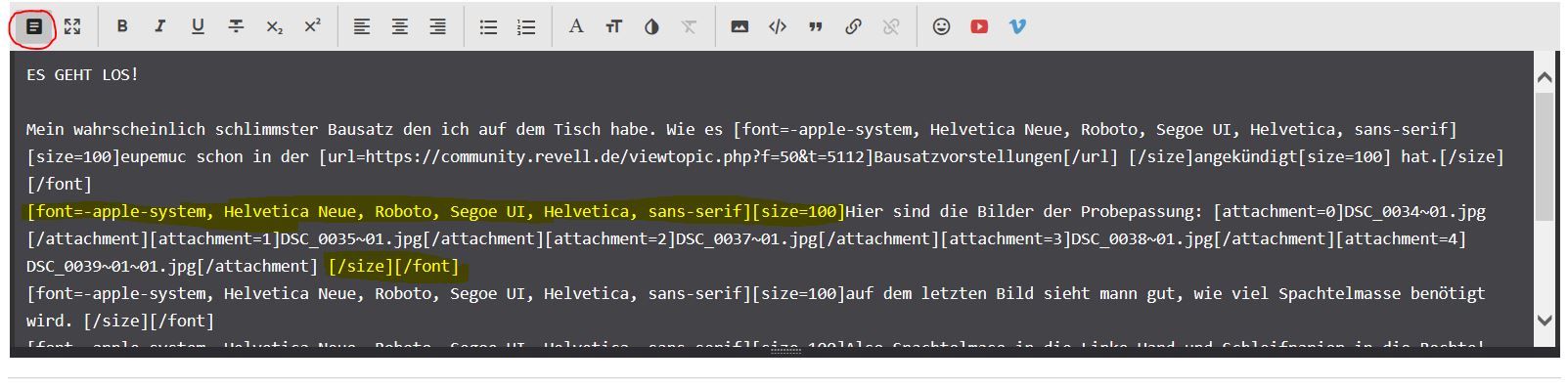Apply bold formatting
This screenshot has height=386, width=1568.
coord(122,26)
